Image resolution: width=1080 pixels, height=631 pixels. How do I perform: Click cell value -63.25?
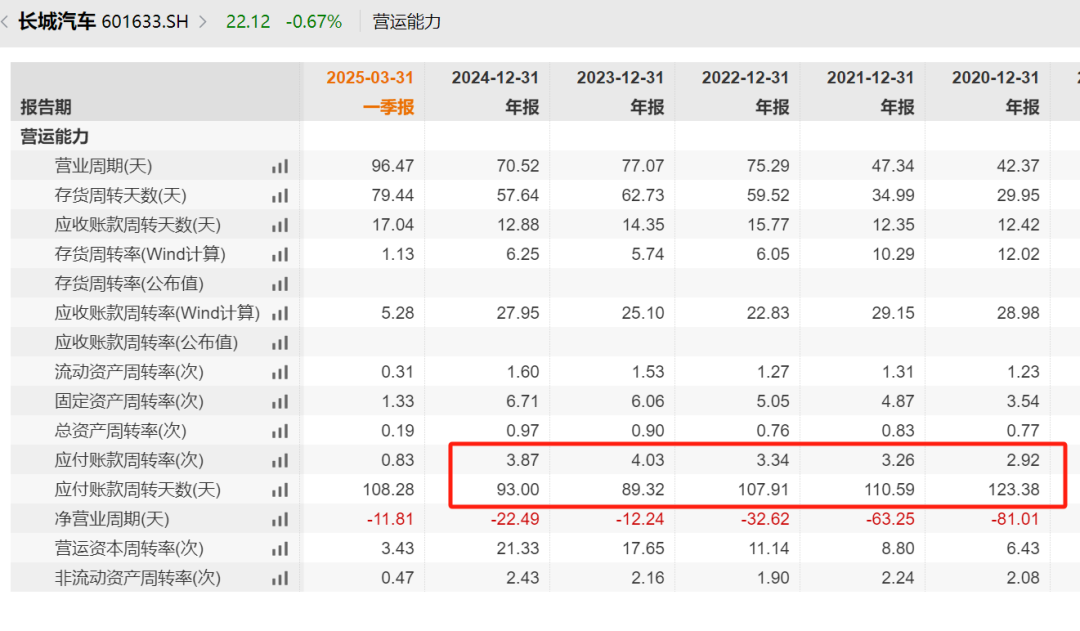(890, 519)
